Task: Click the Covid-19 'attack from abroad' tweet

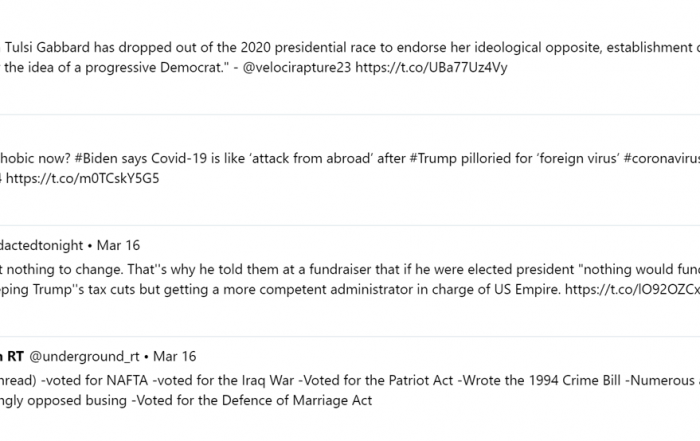Action: tap(350, 168)
